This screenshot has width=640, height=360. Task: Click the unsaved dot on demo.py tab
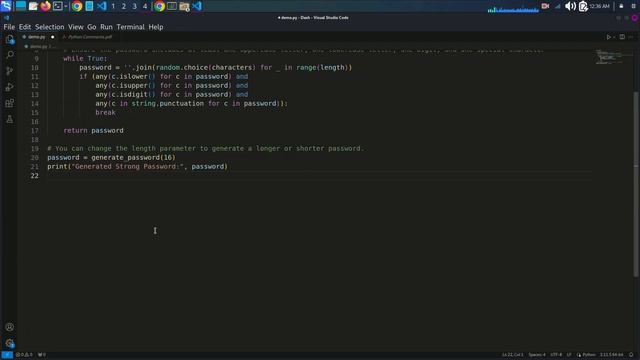pyautogui.click(x=53, y=37)
